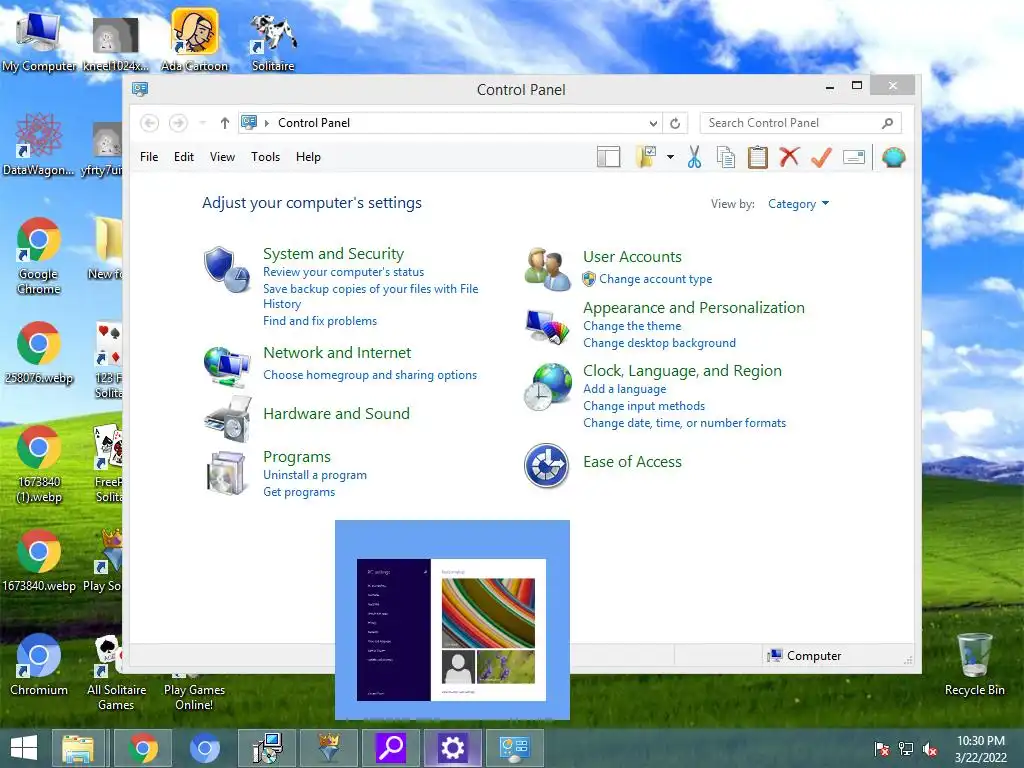Click Change input methods link
1024x768 pixels.
click(644, 406)
